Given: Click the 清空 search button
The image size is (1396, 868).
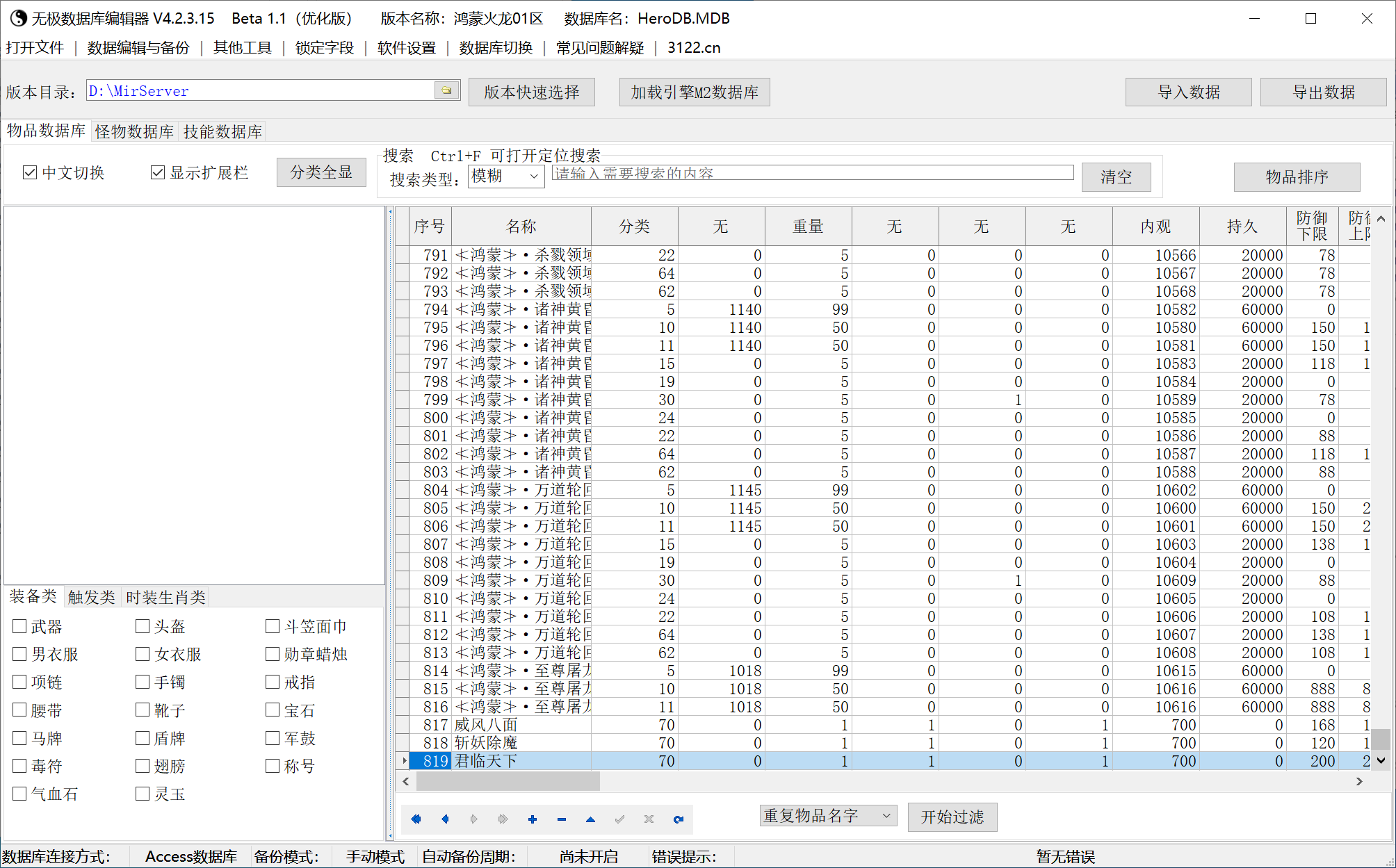Looking at the screenshot, I should click(1117, 177).
